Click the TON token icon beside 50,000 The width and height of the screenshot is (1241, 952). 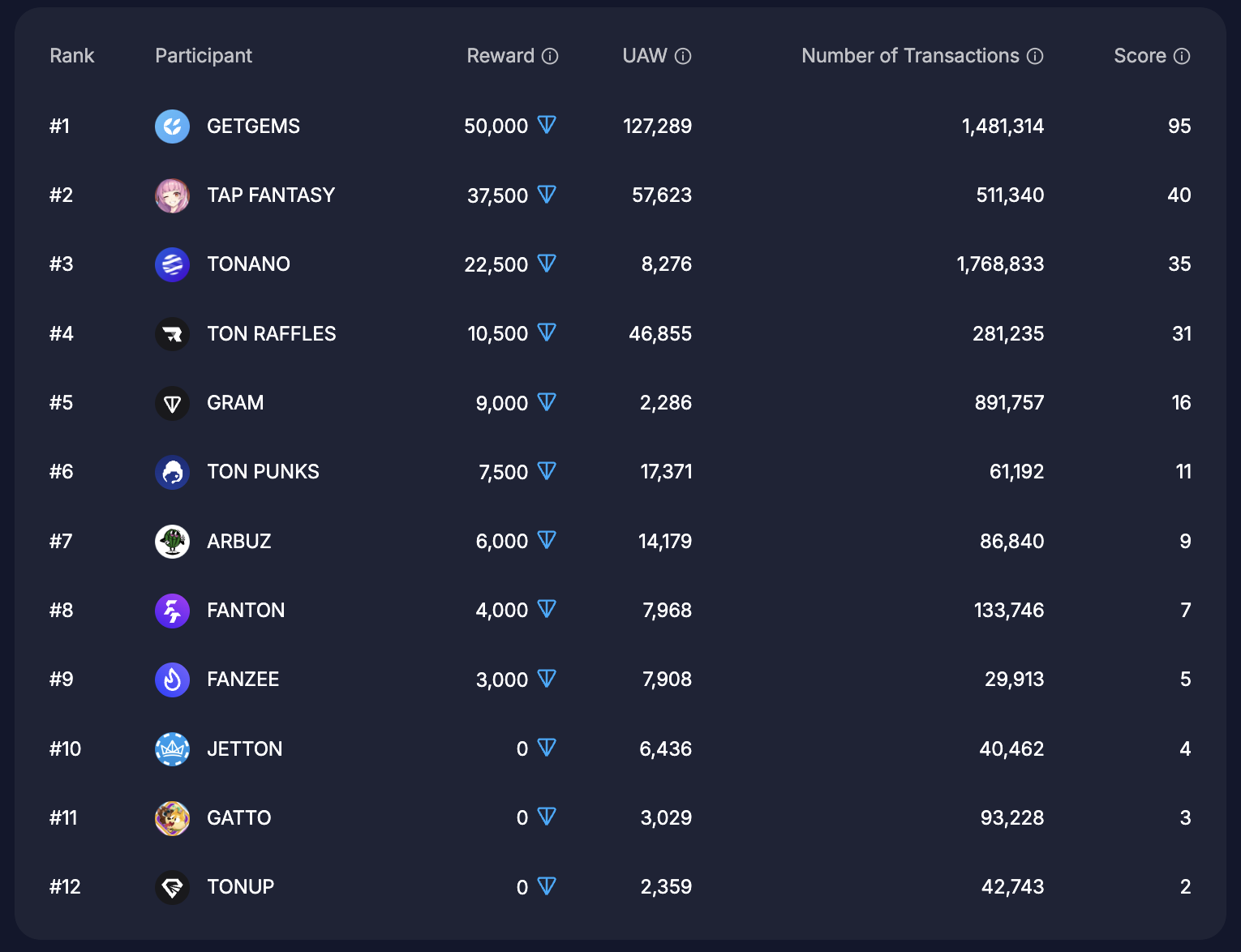[547, 125]
